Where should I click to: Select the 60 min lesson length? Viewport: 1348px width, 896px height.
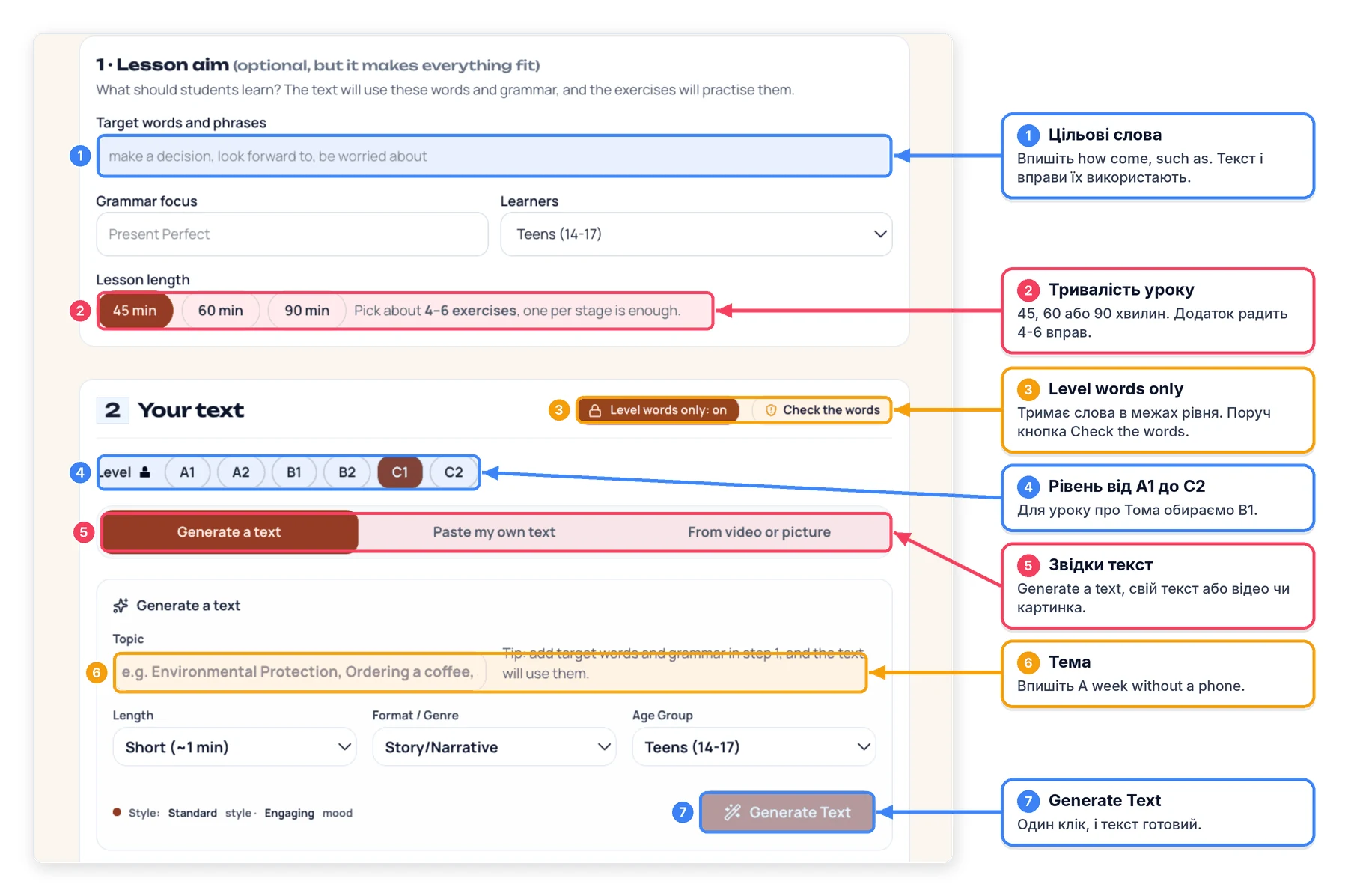220,311
